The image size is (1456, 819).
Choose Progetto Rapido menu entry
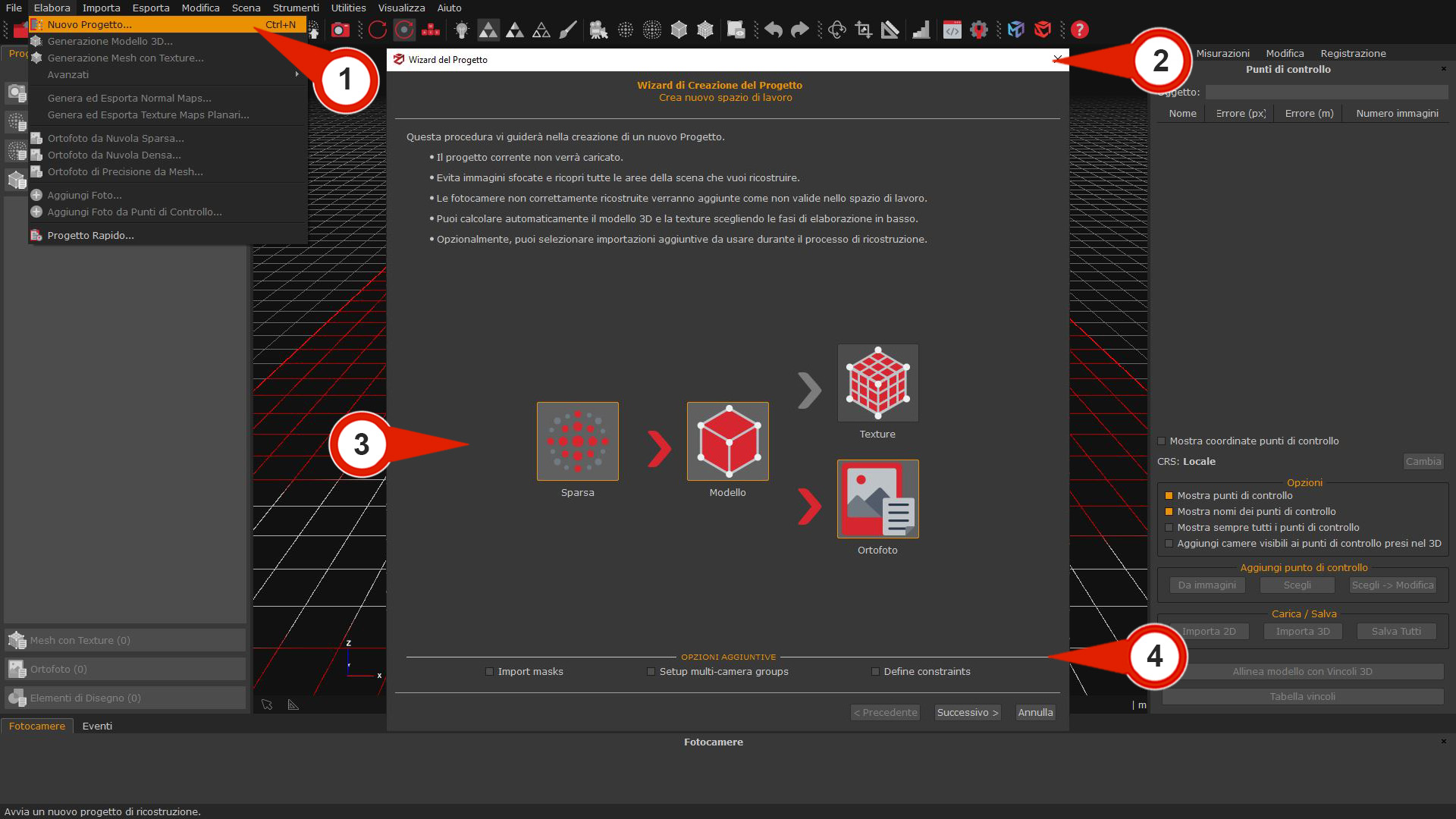[x=168, y=235]
